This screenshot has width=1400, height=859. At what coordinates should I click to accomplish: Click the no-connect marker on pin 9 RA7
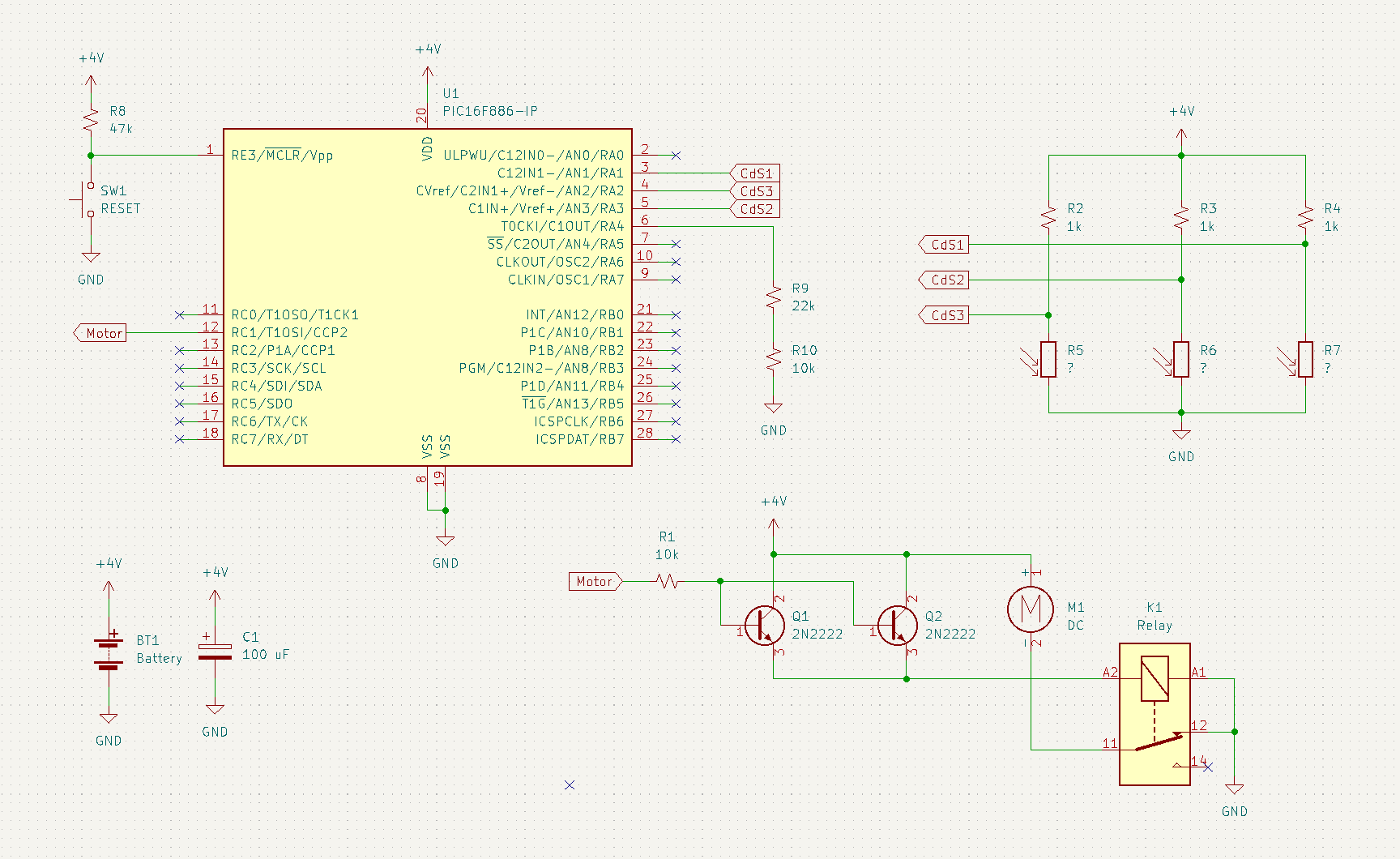(x=677, y=280)
